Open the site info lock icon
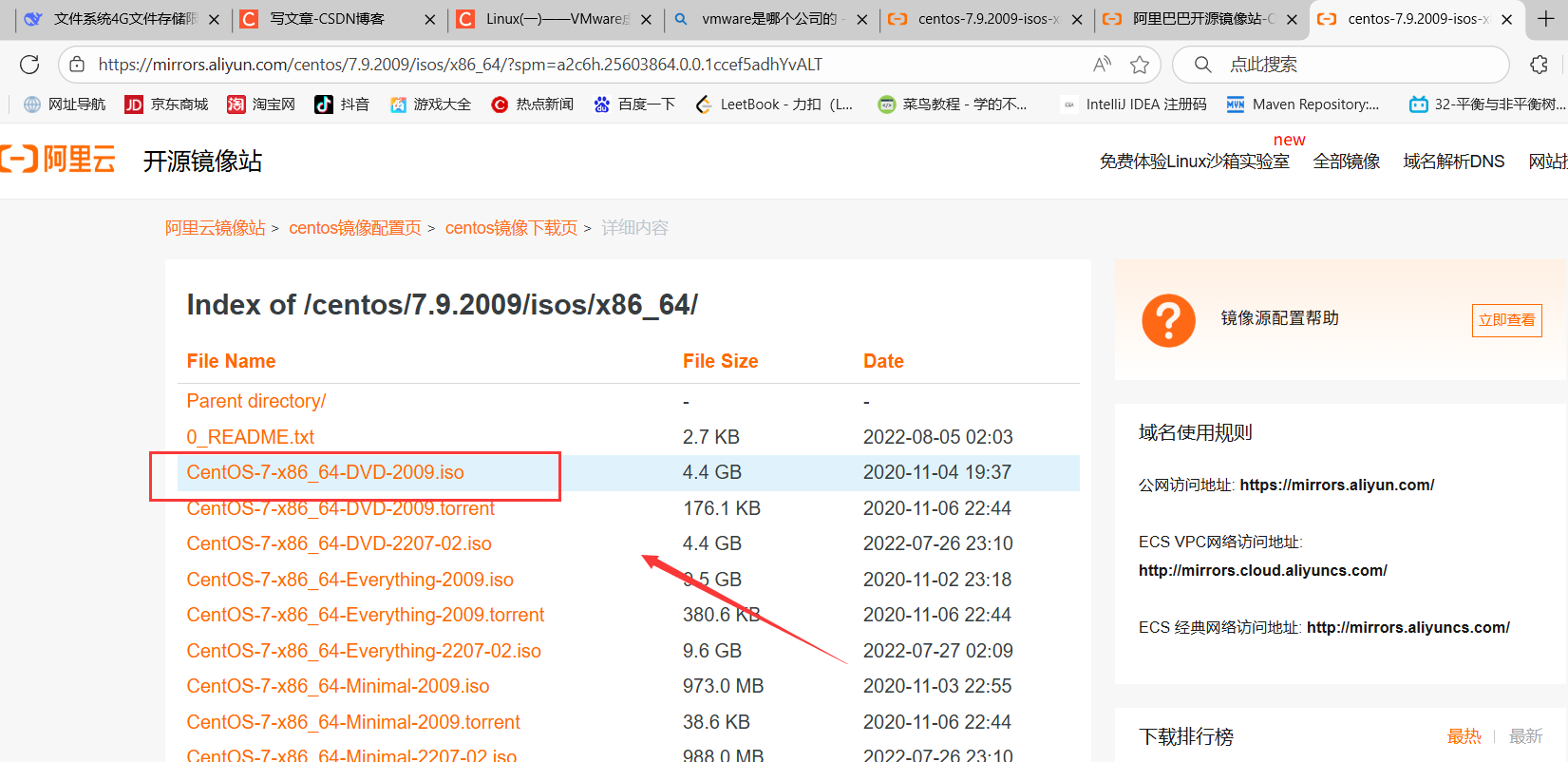 pyautogui.click(x=77, y=65)
